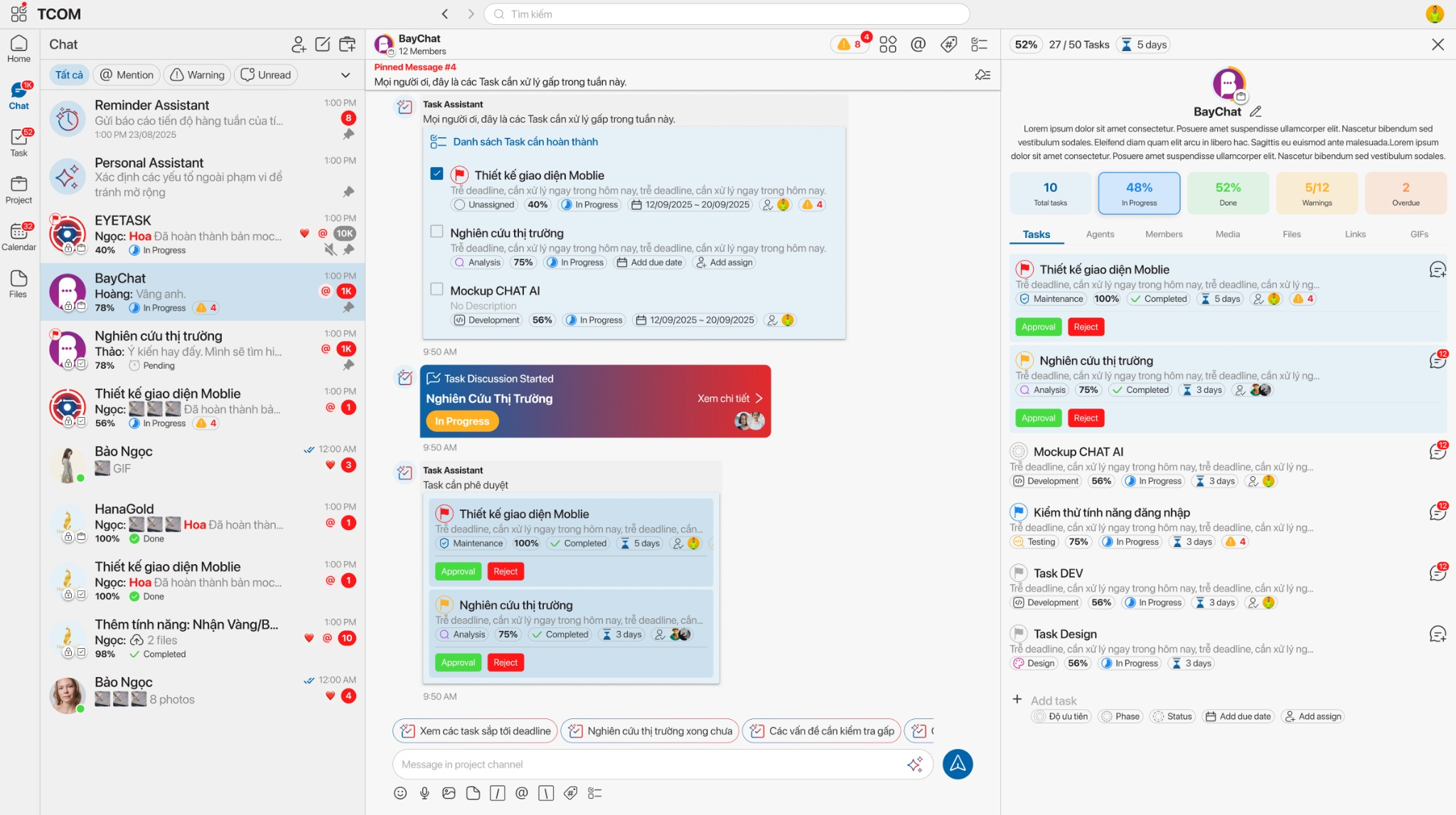Open Add due date under Add task

(1238, 716)
